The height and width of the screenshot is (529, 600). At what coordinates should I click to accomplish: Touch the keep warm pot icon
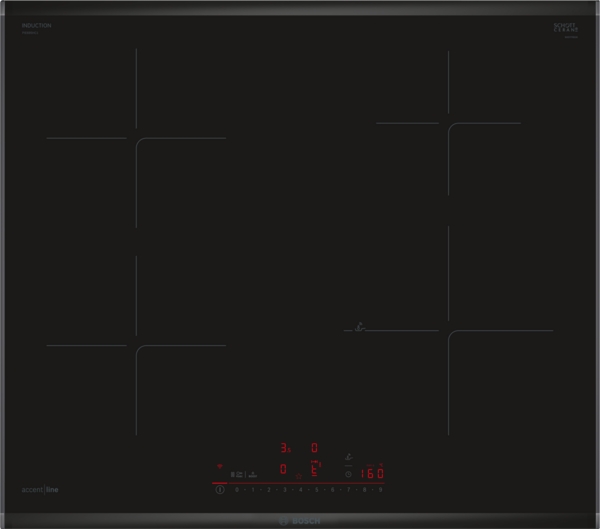point(253,474)
